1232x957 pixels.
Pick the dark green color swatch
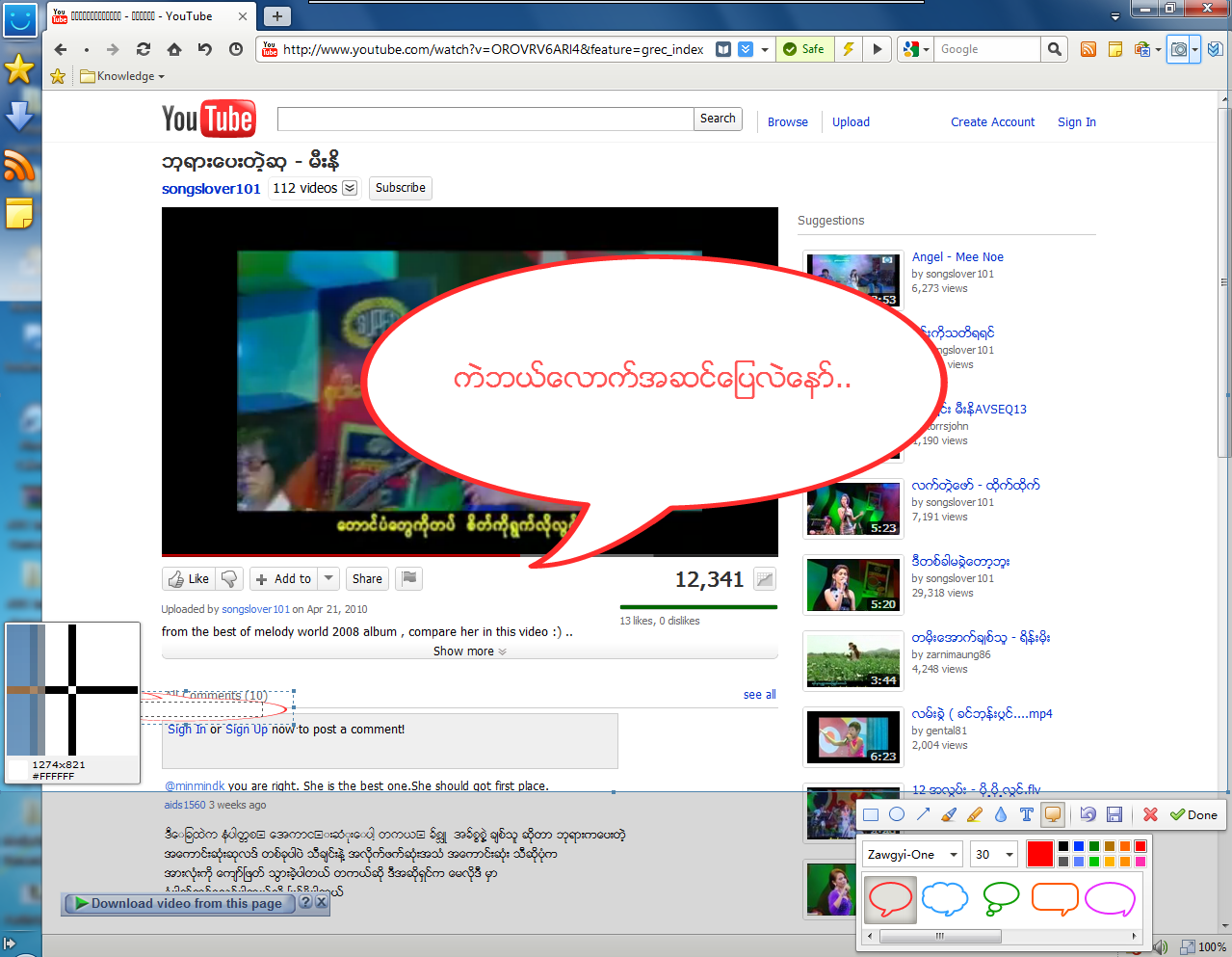coord(1094,846)
